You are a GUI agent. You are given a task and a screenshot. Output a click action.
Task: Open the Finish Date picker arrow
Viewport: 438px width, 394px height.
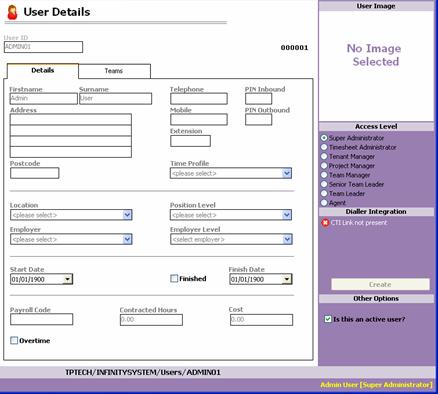tap(287, 279)
